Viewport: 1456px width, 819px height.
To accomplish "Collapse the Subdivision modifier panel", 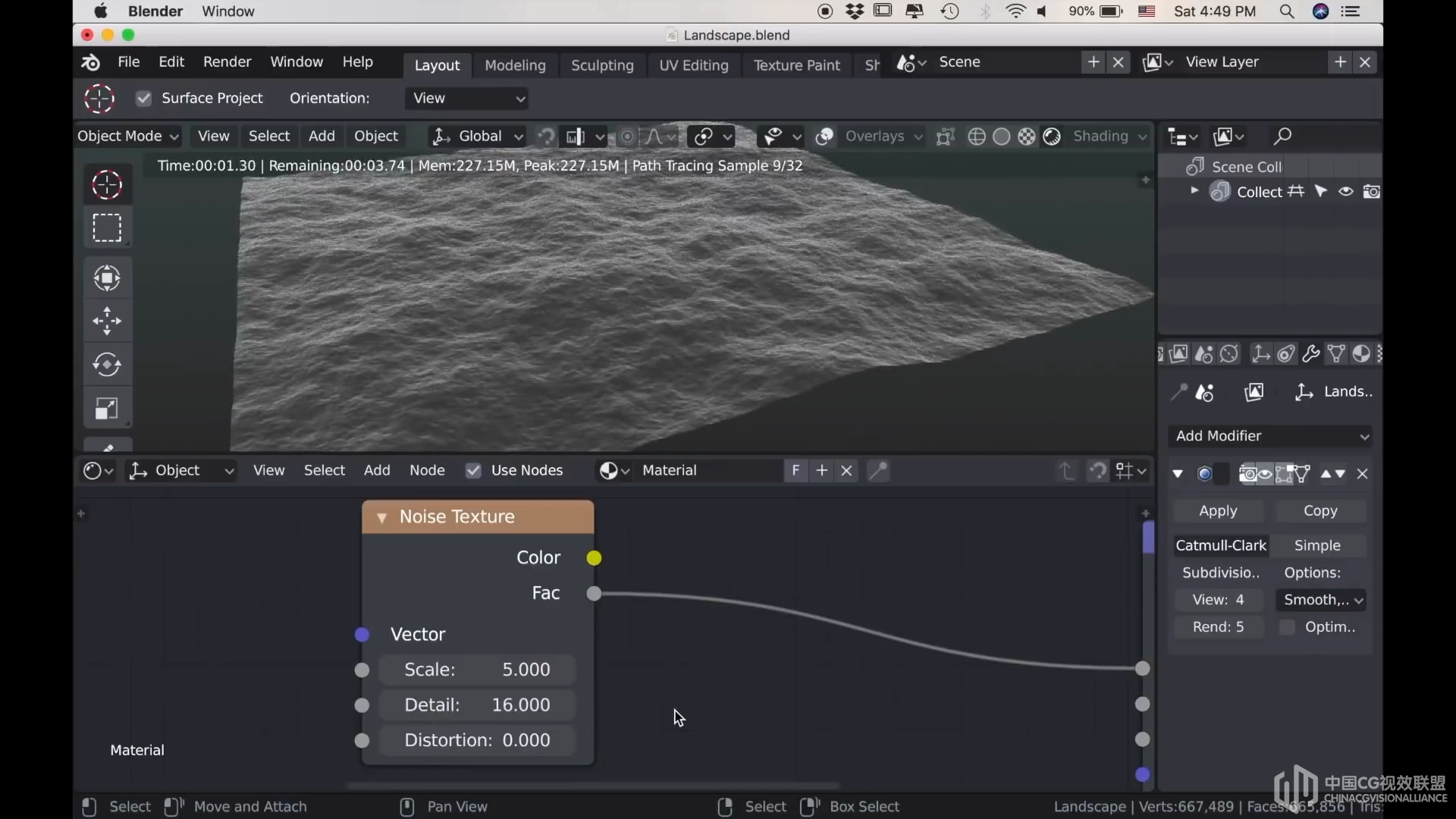I will [1178, 474].
